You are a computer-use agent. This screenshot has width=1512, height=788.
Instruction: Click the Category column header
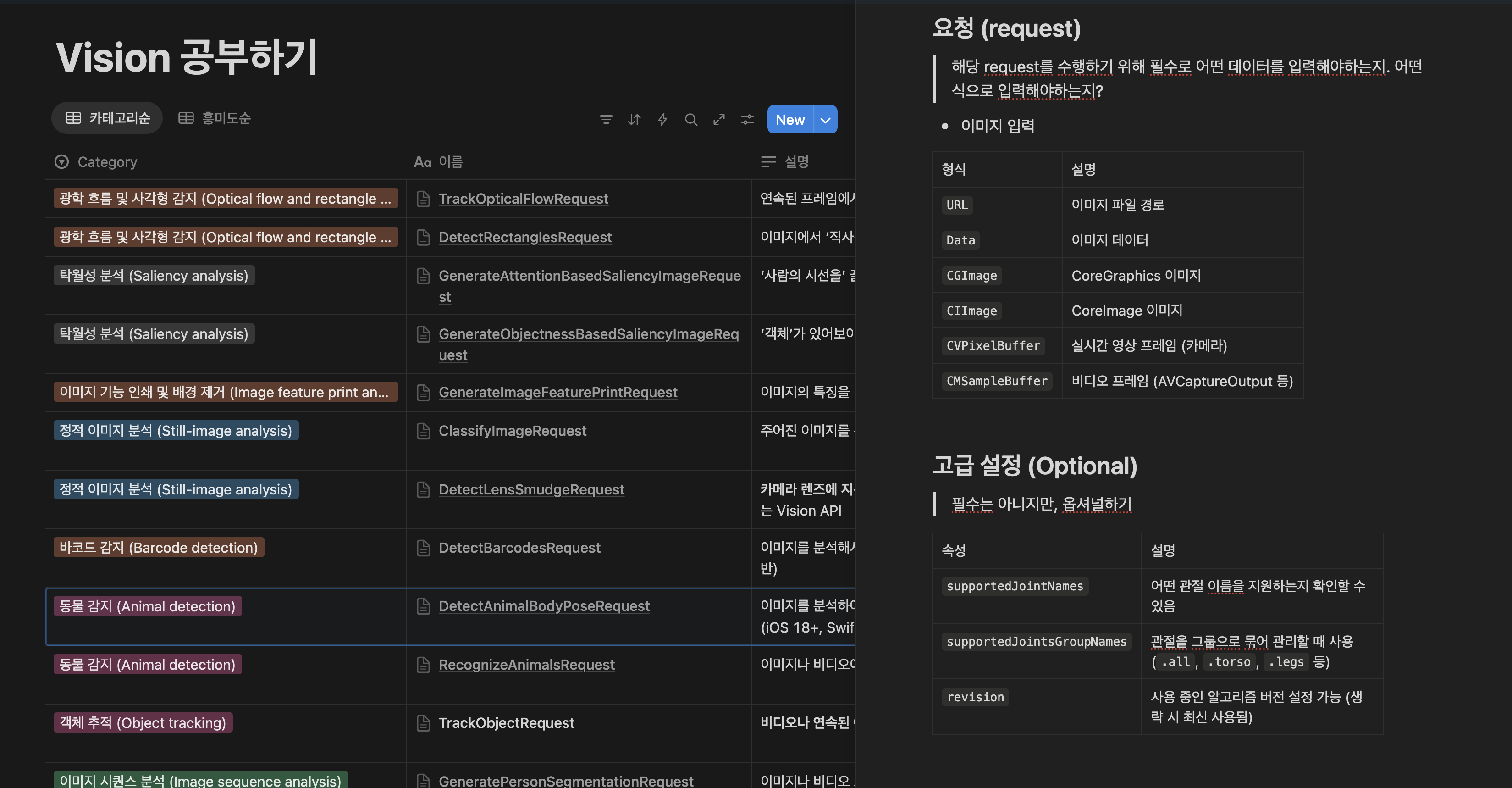point(107,162)
